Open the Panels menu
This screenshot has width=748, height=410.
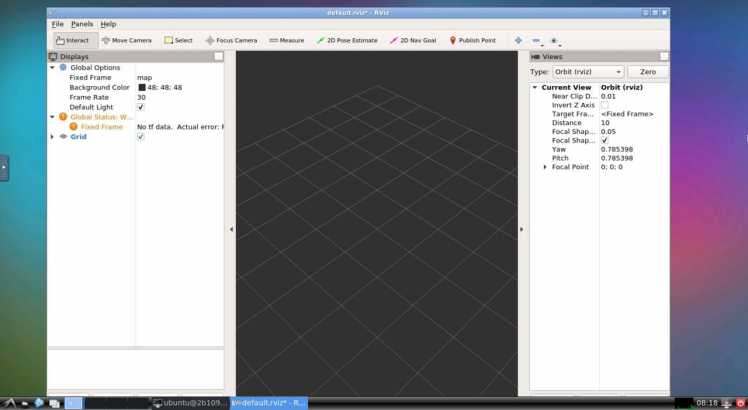point(81,23)
